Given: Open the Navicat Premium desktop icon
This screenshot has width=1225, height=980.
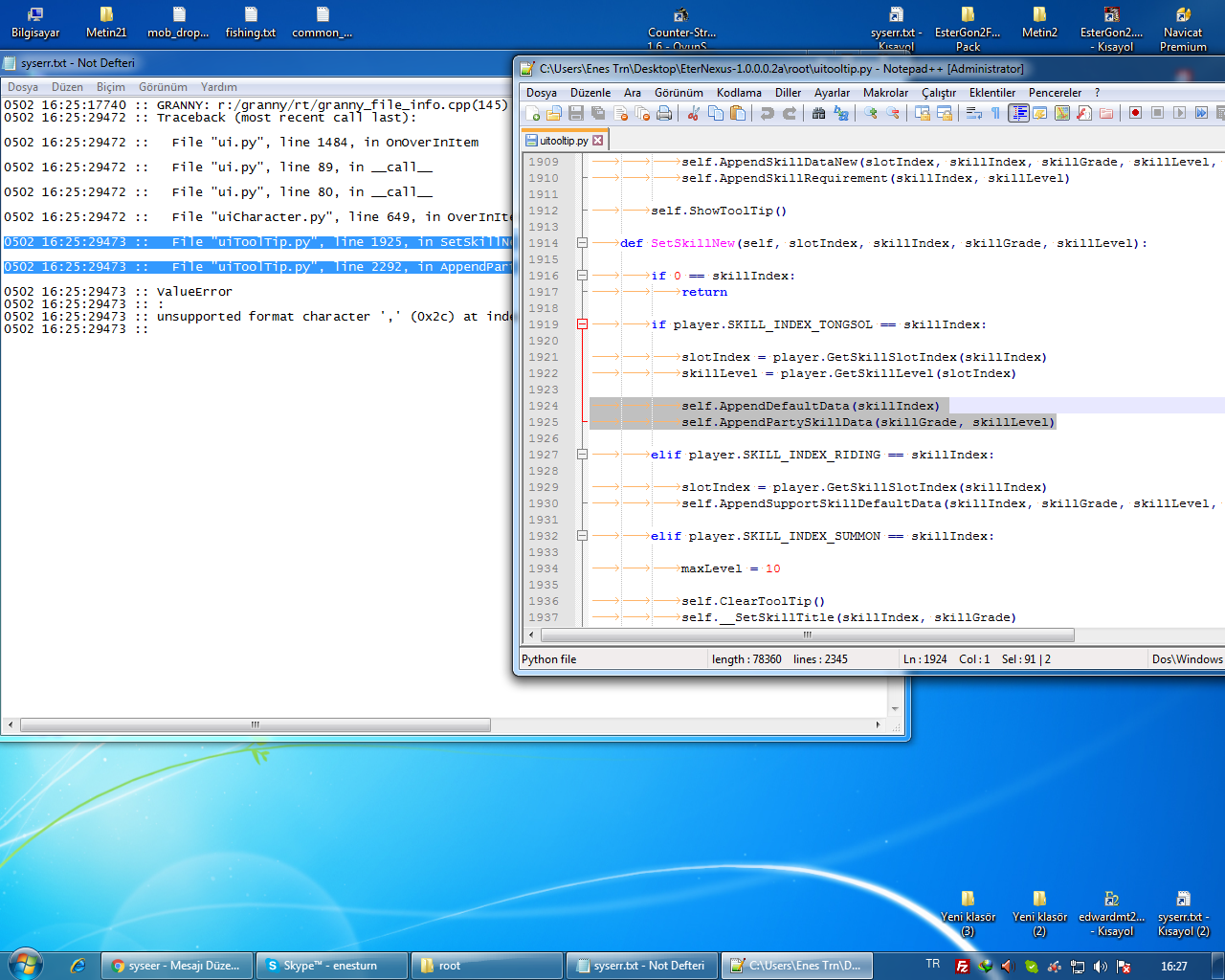Looking at the screenshot, I should pos(1183,29).
